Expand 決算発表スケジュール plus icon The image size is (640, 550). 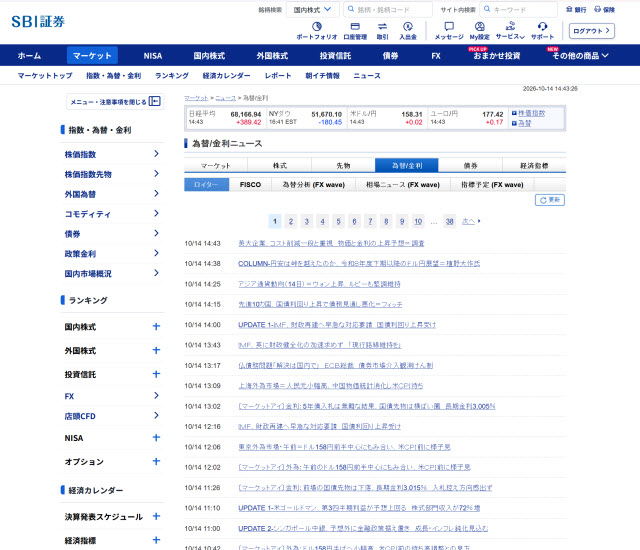pyautogui.click(x=156, y=516)
